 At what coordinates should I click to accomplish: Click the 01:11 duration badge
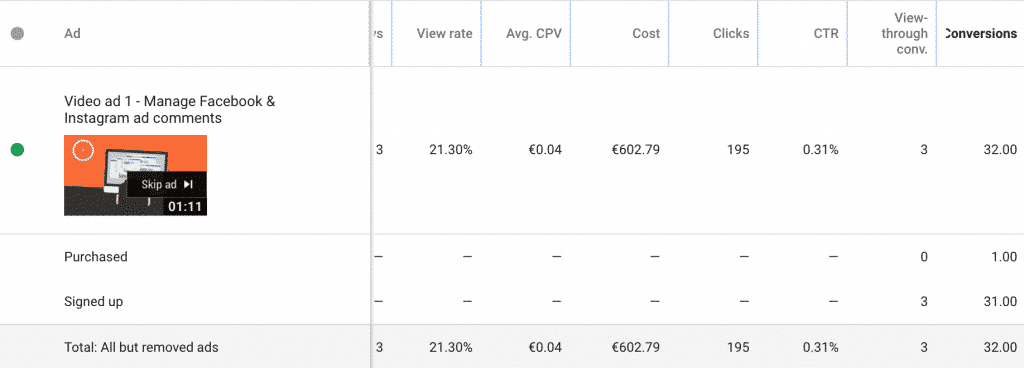coord(185,207)
